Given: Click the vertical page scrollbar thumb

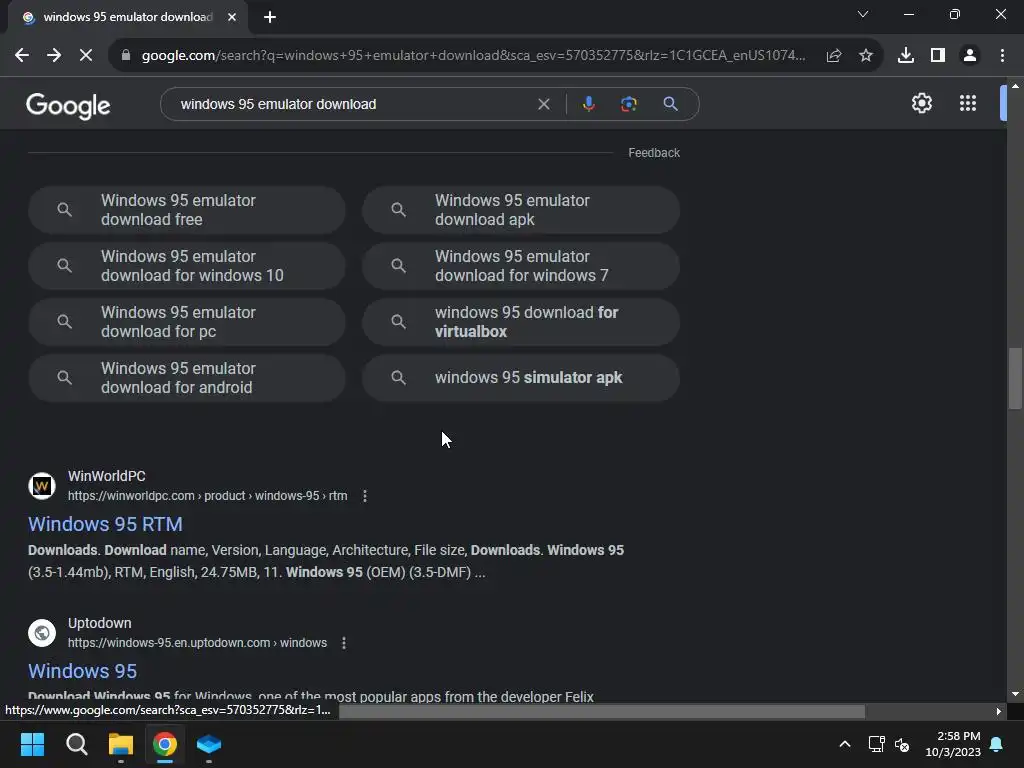Looking at the screenshot, I should click(x=1015, y=379).
